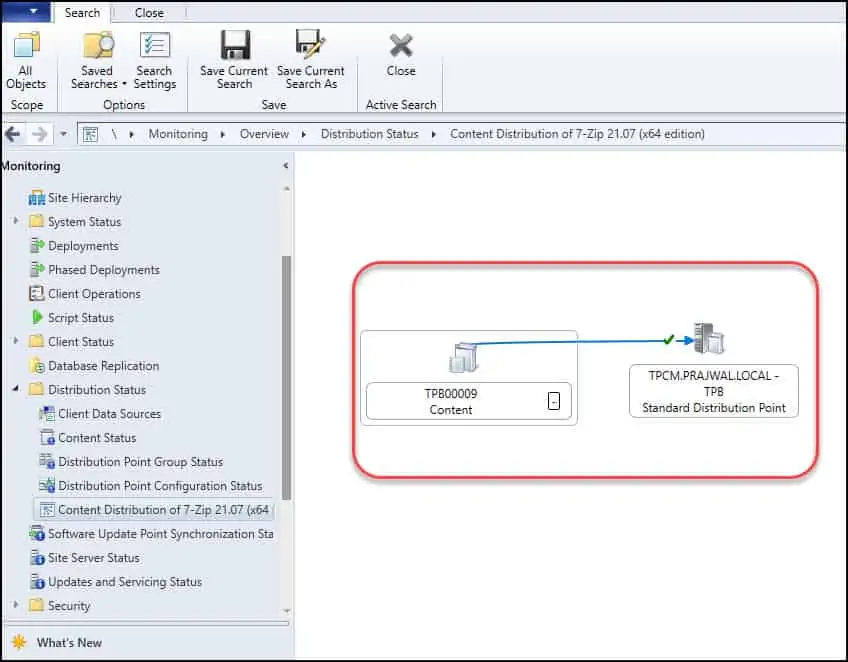
Task: Open What's New workspace
Action: [69, 643]
